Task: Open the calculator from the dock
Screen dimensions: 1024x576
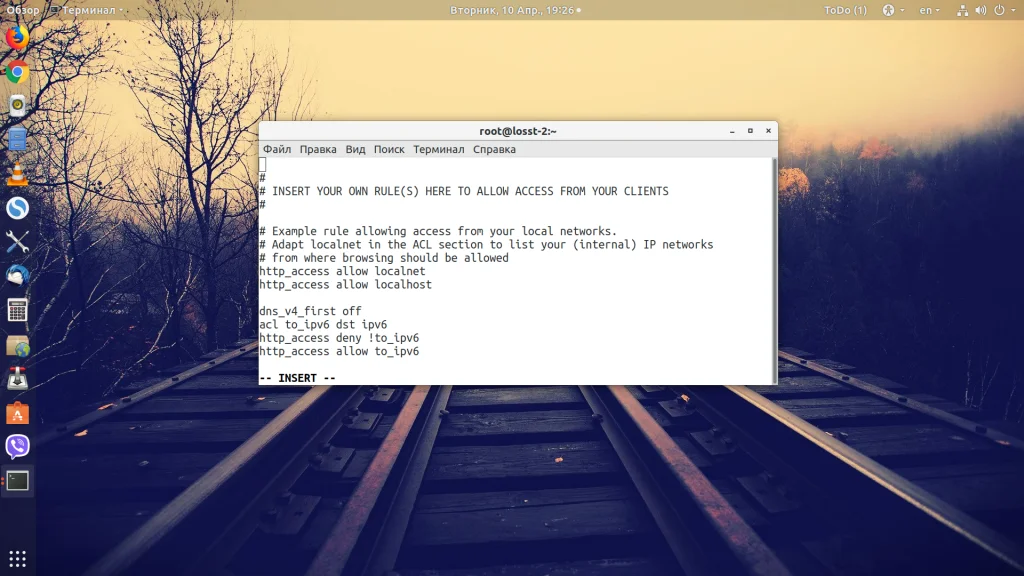Action: tap(17, 310)
